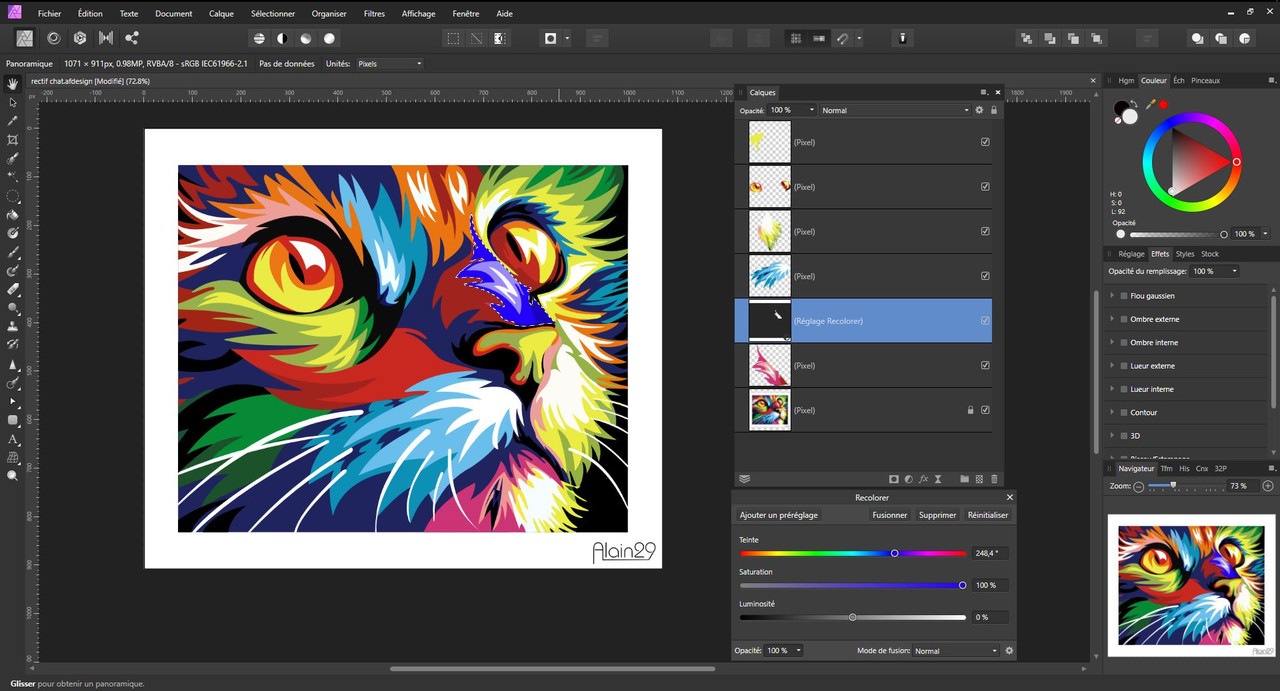
Task: Delete layer with trash icon
Action: [994, 479]
